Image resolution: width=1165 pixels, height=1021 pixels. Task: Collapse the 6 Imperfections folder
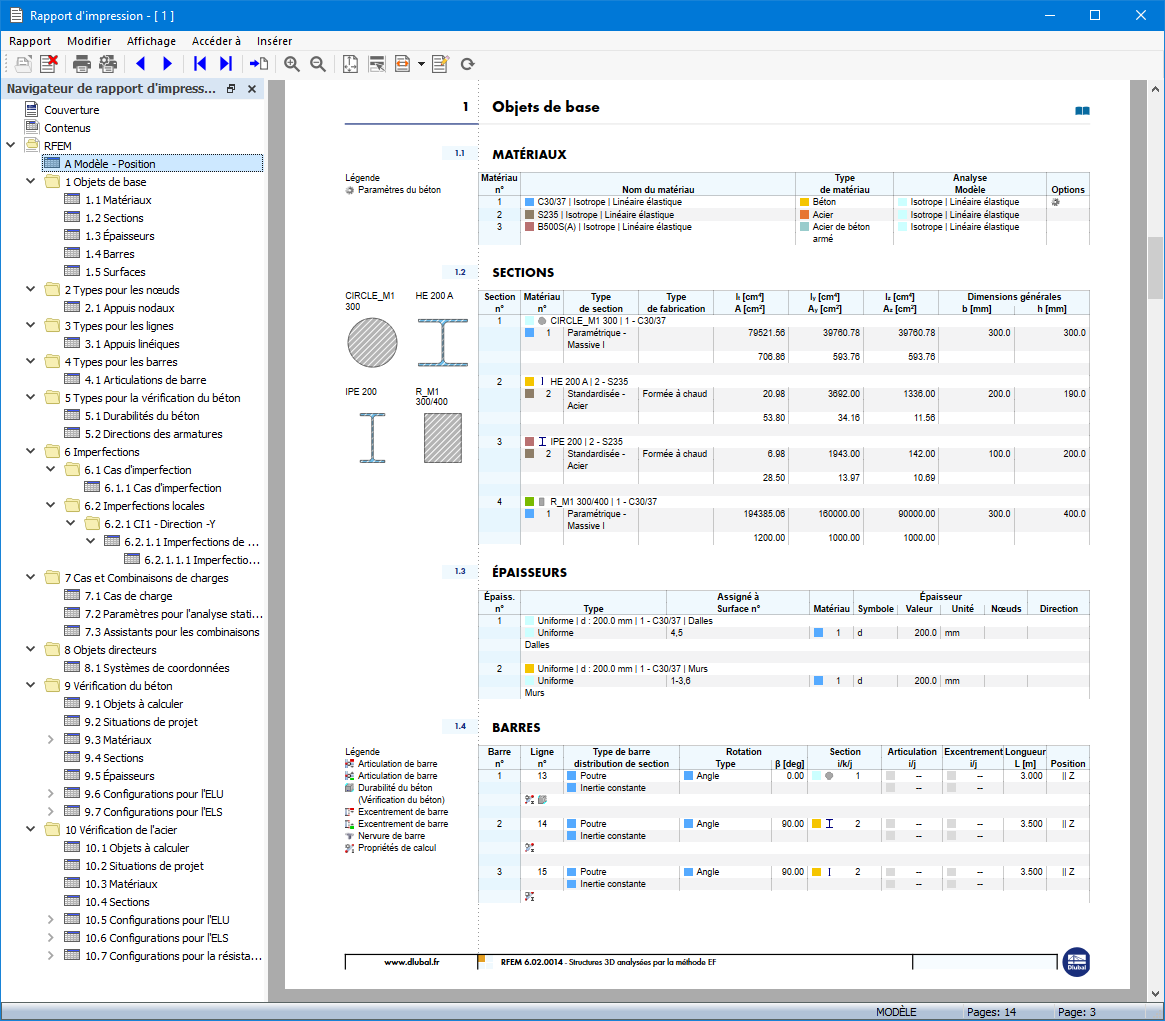tap(30, 450)
